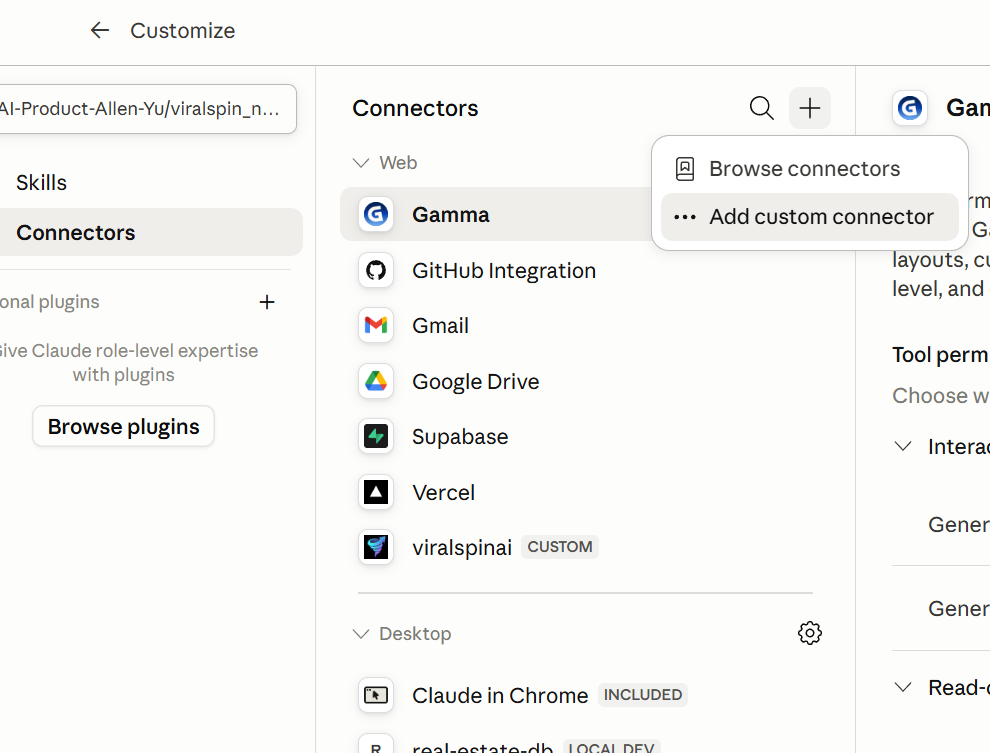Click the viralspinai tornado icon
The image size is (990, 753).
[x=376, y=547]
